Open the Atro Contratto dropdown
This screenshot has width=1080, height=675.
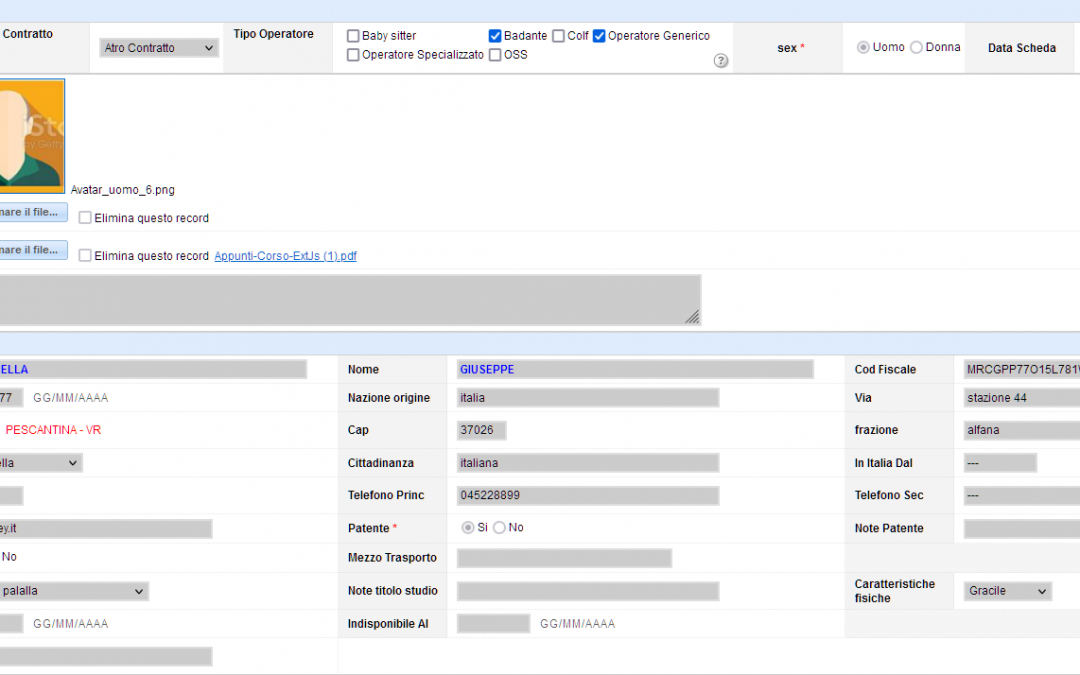tap(160, 48)
